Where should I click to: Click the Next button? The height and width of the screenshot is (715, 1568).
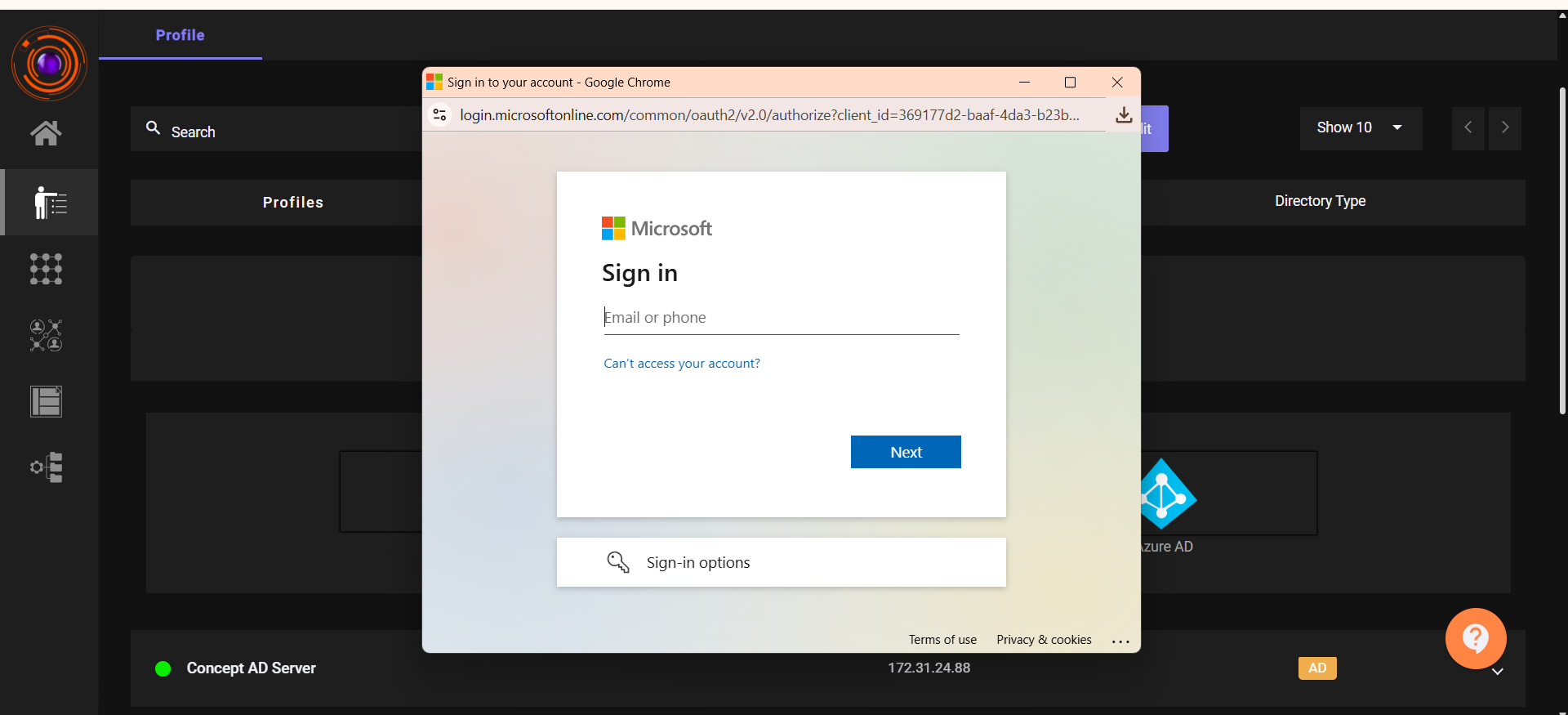[x=906, y=452]
